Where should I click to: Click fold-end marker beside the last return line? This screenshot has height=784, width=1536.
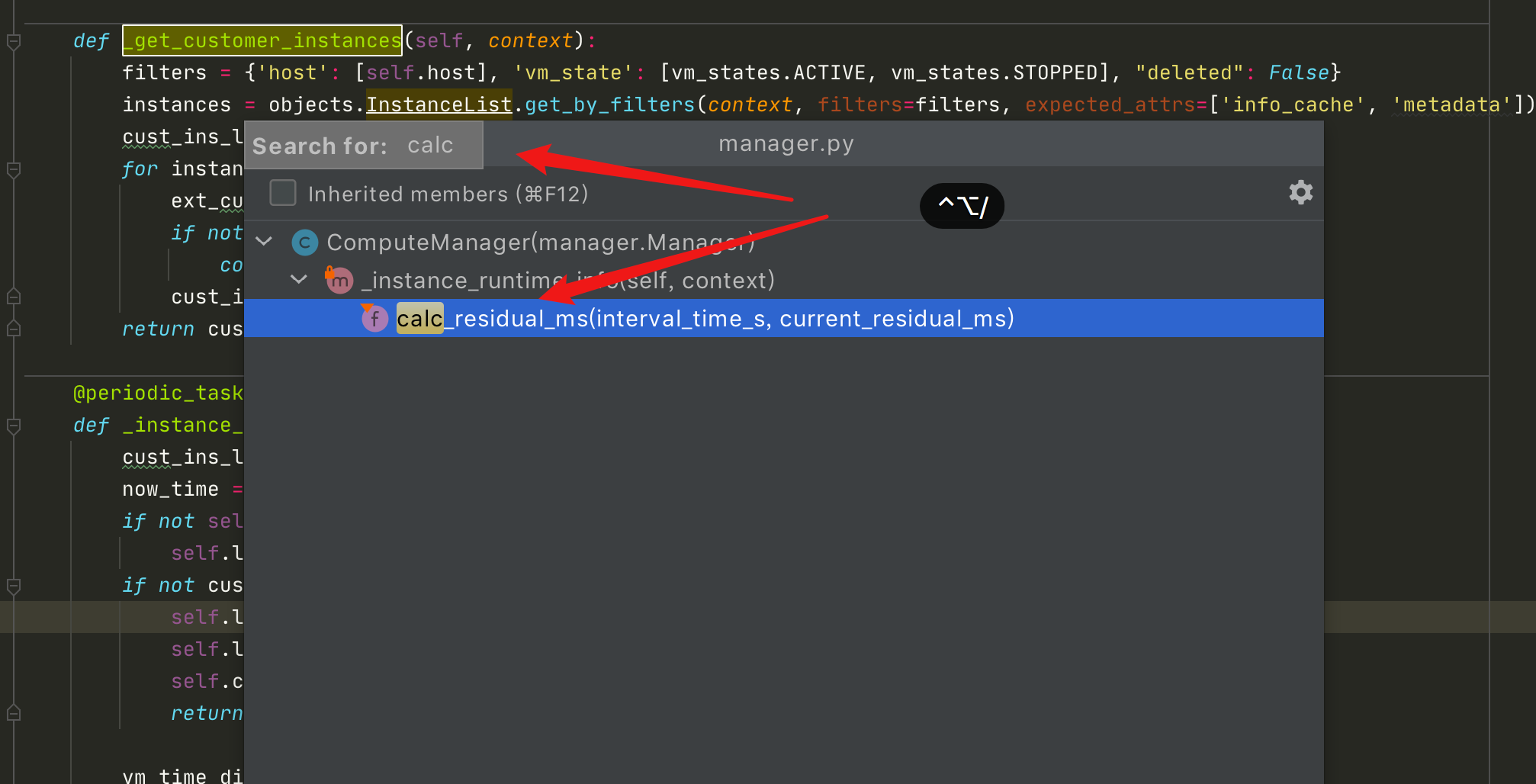coord(14,713)
